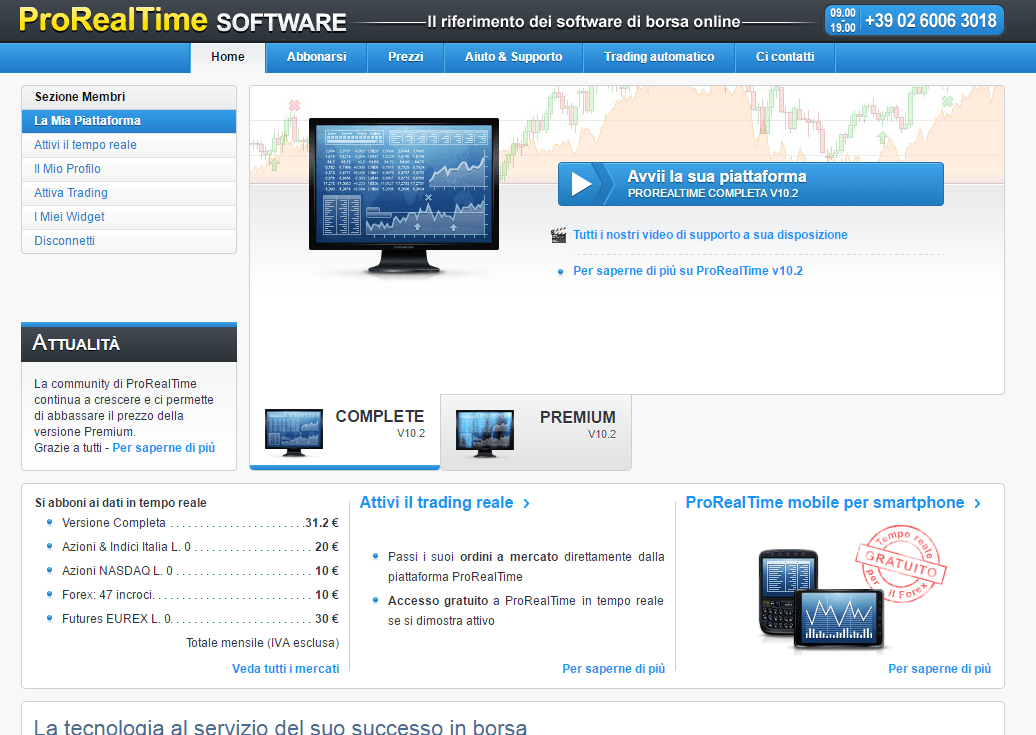Click the slogan Il riferimento dei software di borsa online
The image size is (1036, 735).
(x=583, y=22)
